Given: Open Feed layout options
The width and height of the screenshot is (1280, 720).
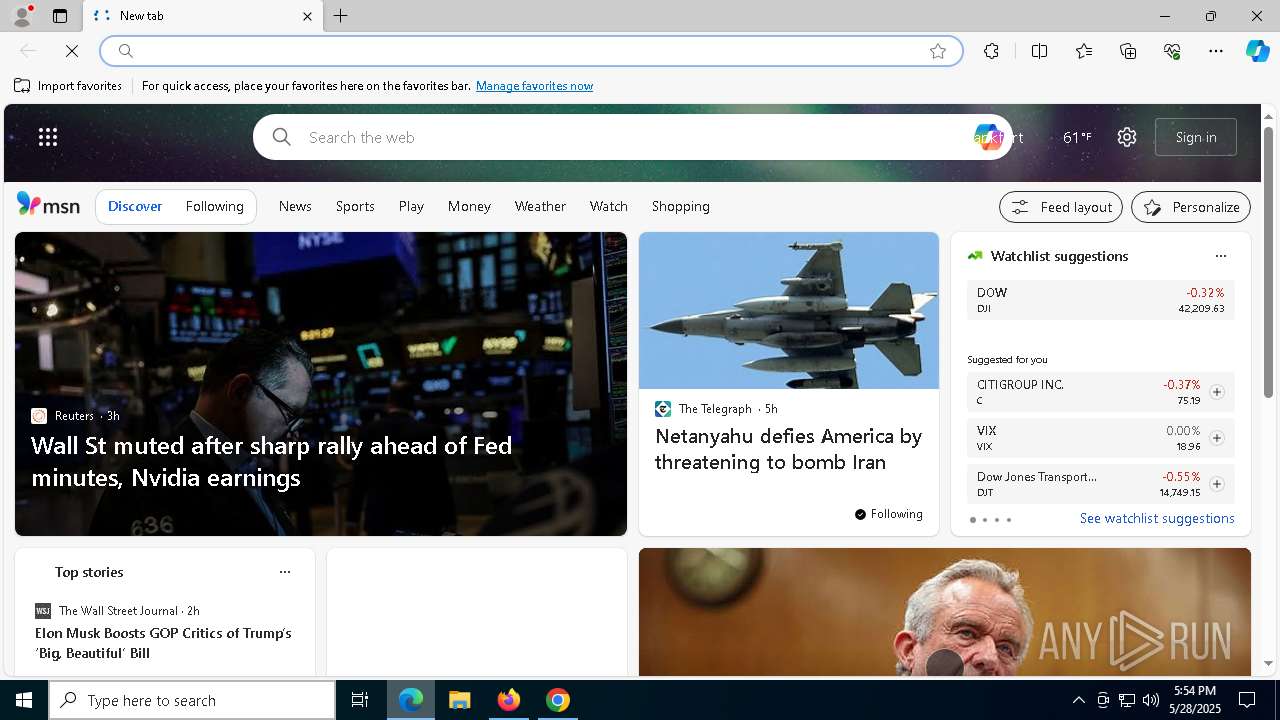Looking at the screenshot, I should pyautogui.click(x=1061, y=207).
